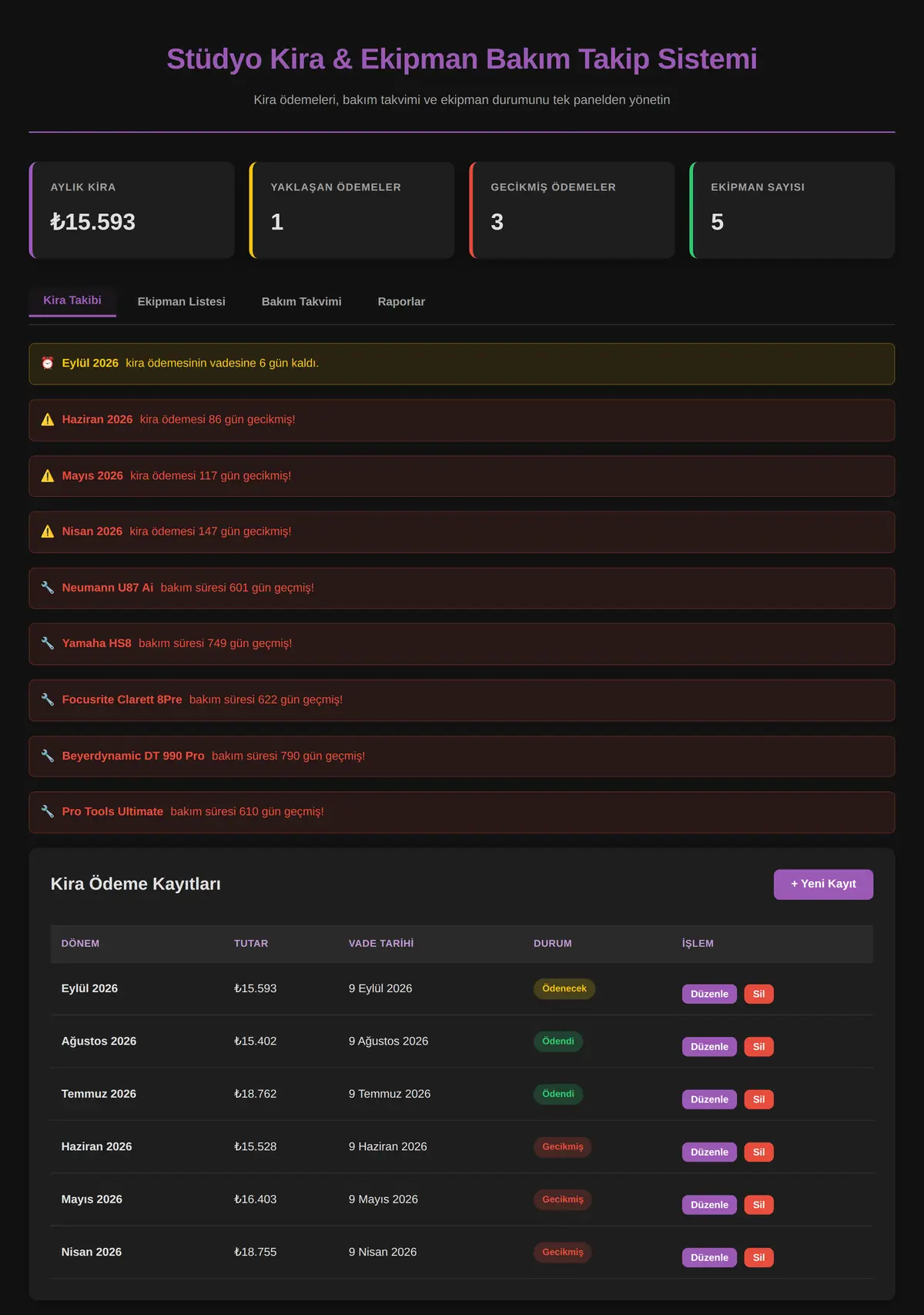Screen dimensions: 924x1315
Task: Click the wrench icon for Yamaha HS8
Action: [x=48, y=643]
